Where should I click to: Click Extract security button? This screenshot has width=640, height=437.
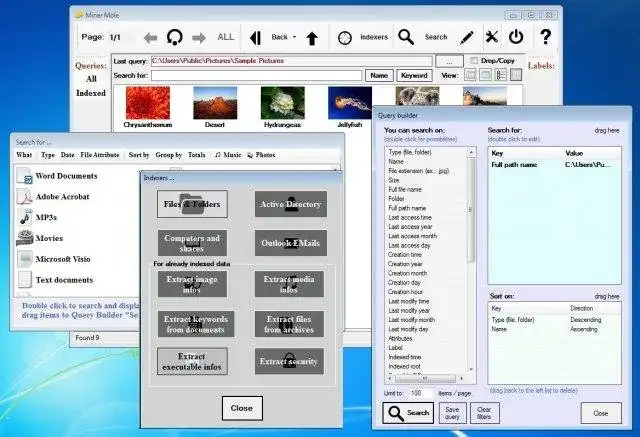[289, 361]
